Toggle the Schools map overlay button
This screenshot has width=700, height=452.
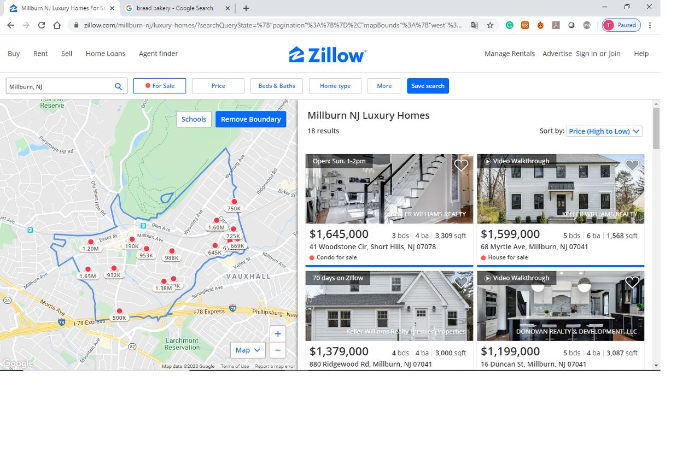coord(194,119)
